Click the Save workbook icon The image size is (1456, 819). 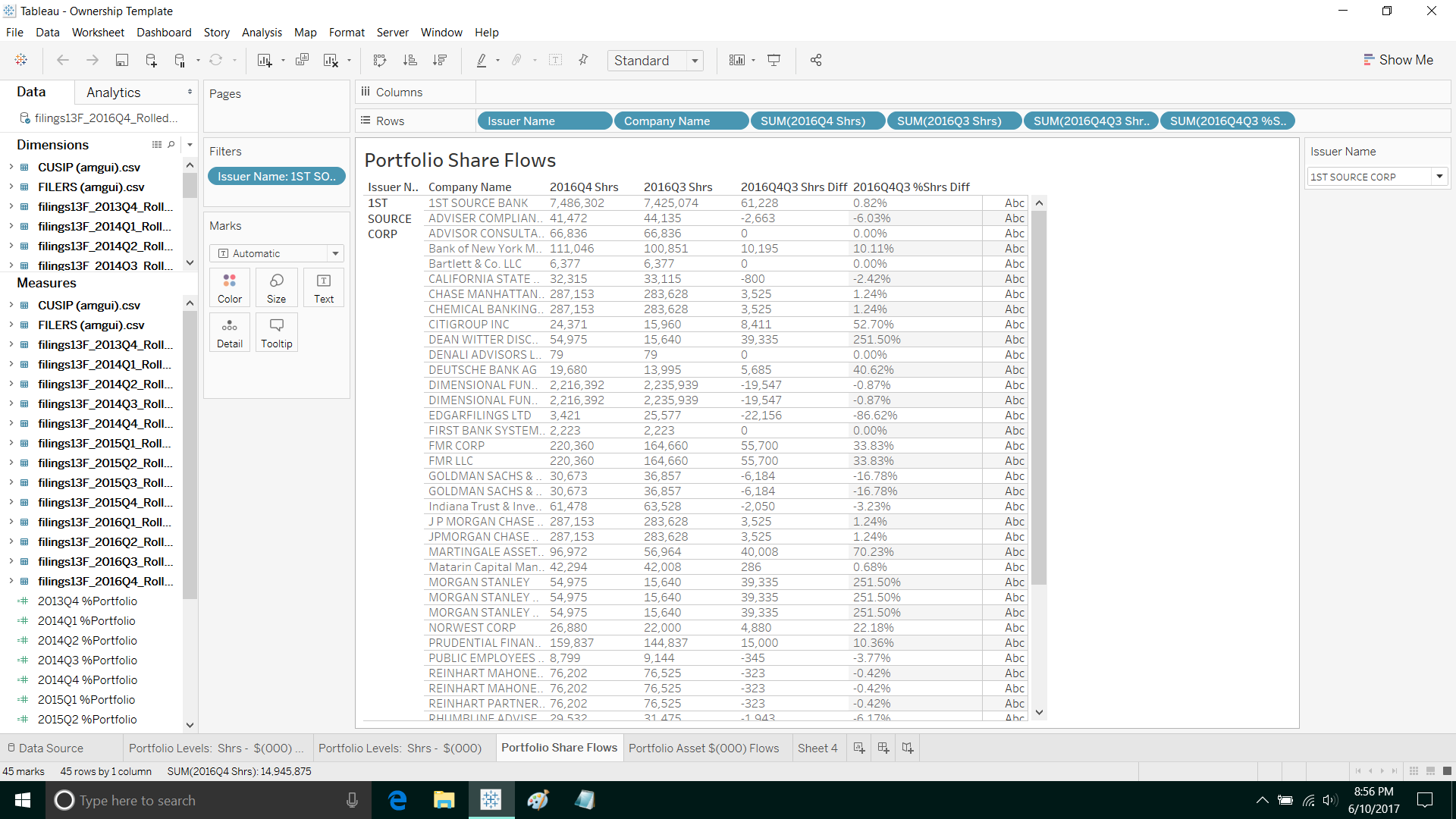pos(121,61)
